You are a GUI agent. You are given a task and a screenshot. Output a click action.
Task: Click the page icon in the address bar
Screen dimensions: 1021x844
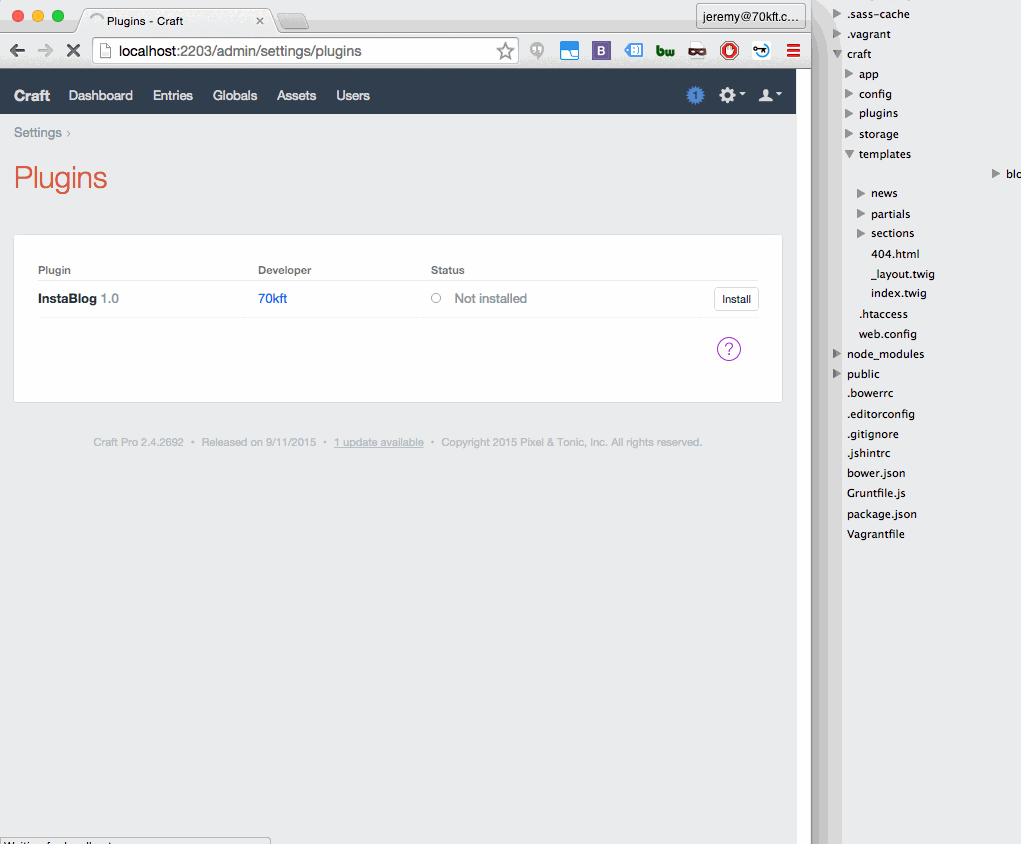coord(105,51)
